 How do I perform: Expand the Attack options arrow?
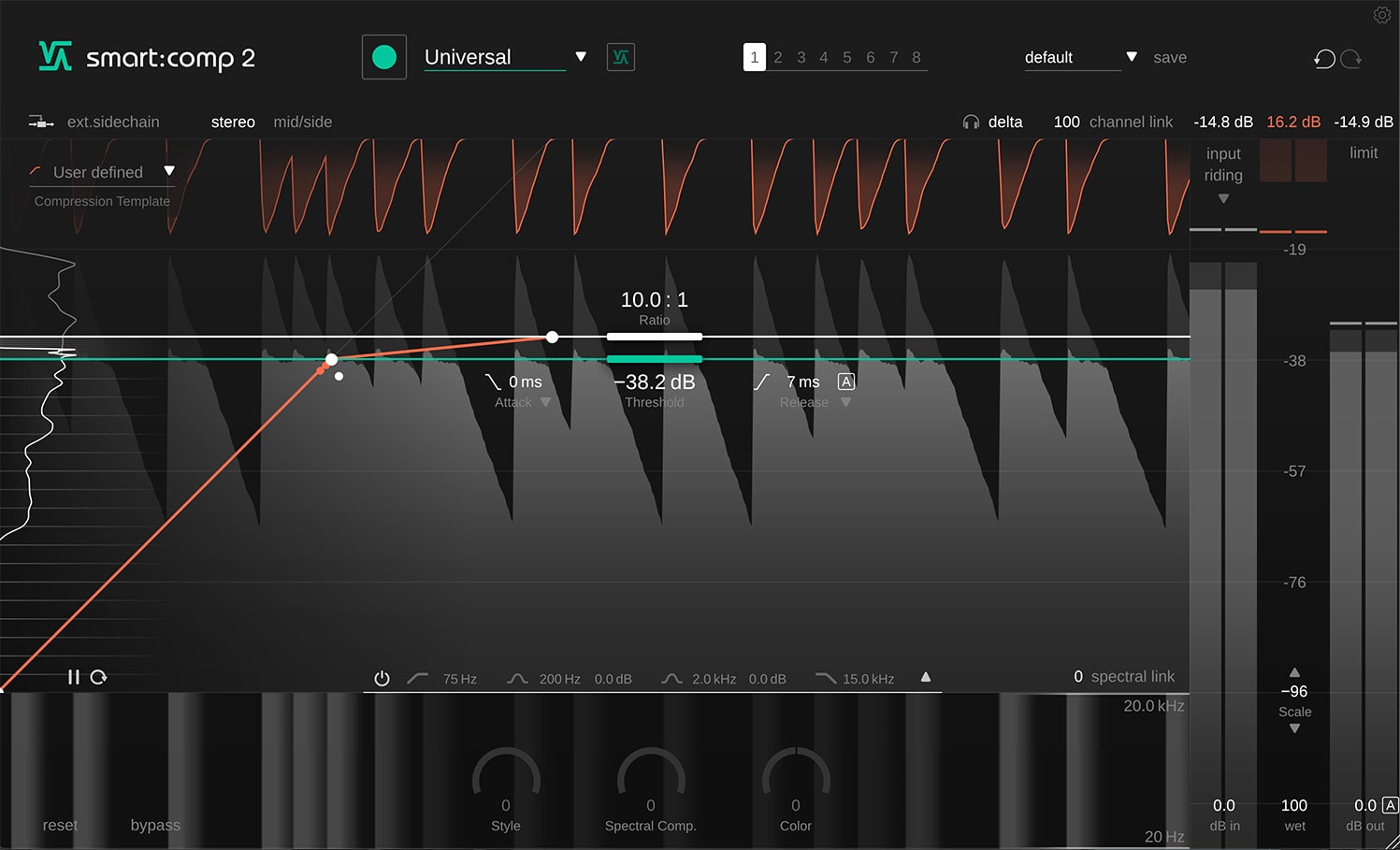coord(545,402)
